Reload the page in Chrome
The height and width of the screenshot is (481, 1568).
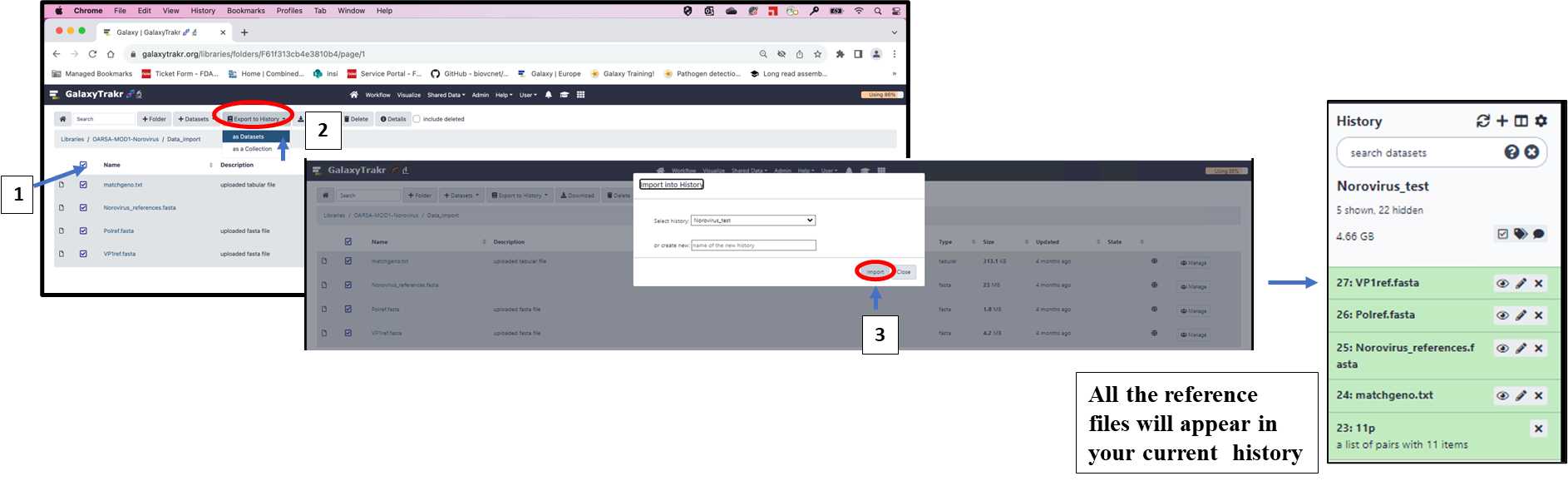point(92,54)
